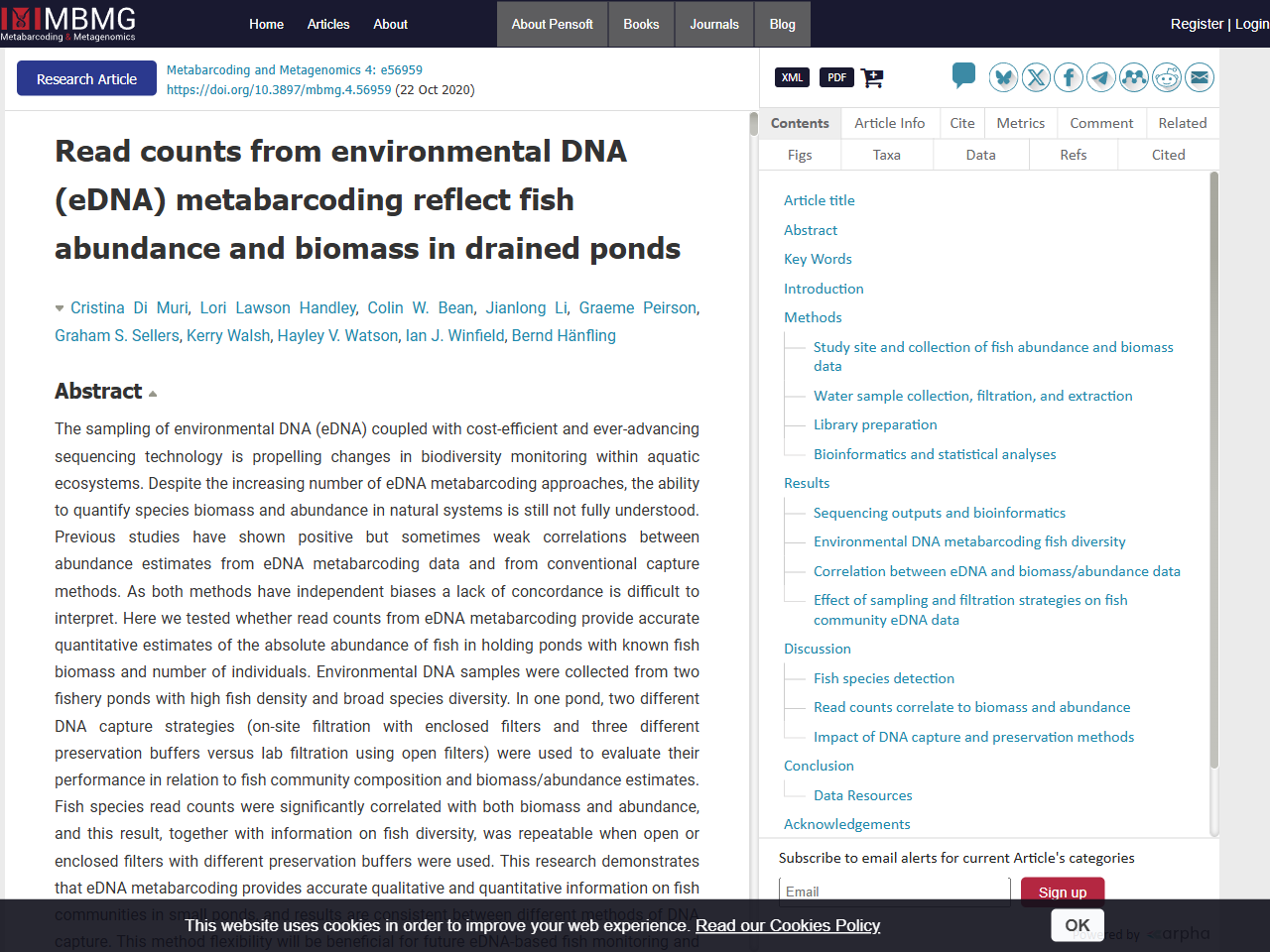The height and width of the screenshot is (952, 1270).
Task: Open author Bernd Hänfling
Action: pos(564,336)
